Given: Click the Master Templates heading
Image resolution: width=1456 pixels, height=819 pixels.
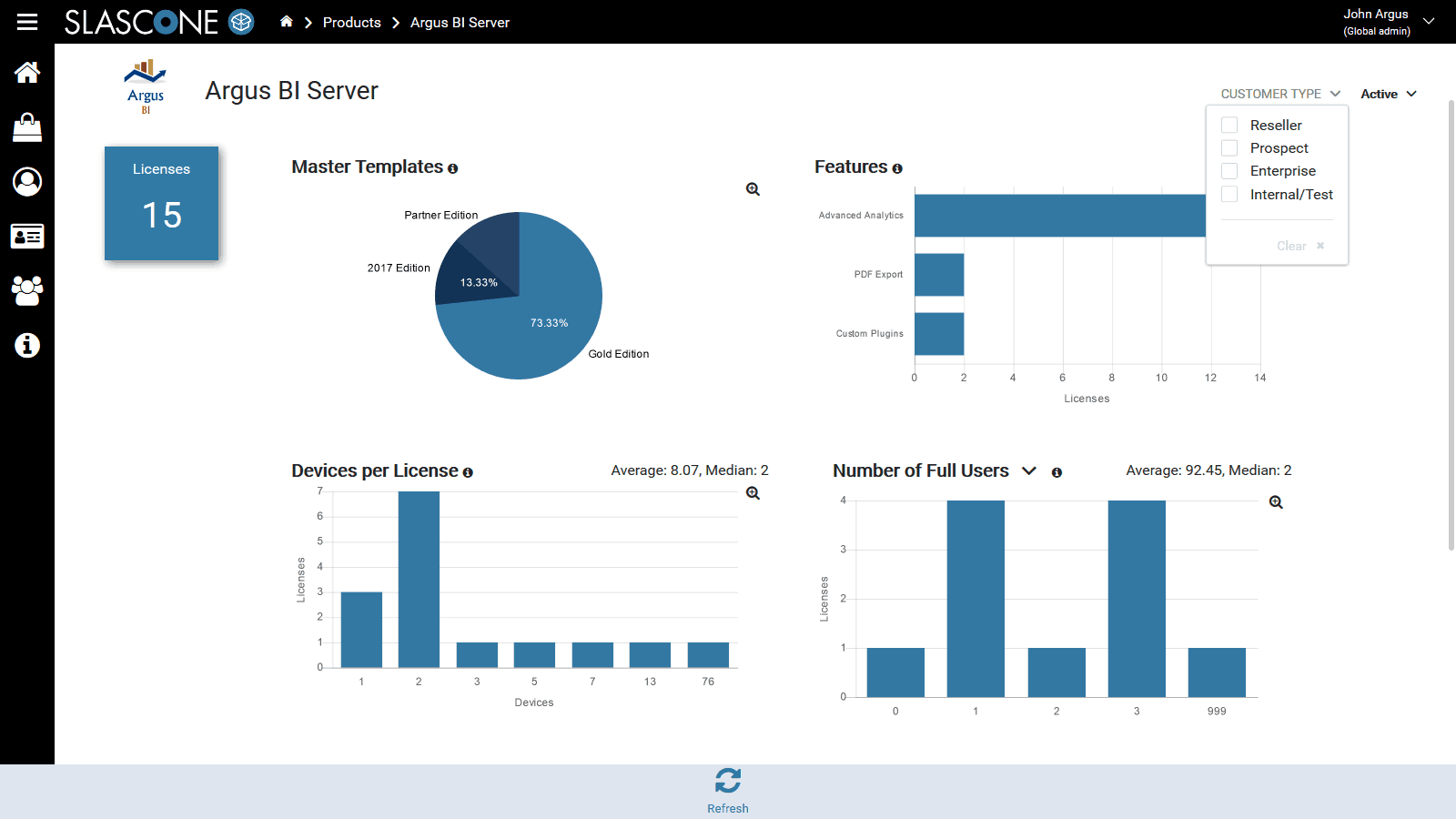Looking at the screenshot, I should pyautogui.click(x=367, y=167).
